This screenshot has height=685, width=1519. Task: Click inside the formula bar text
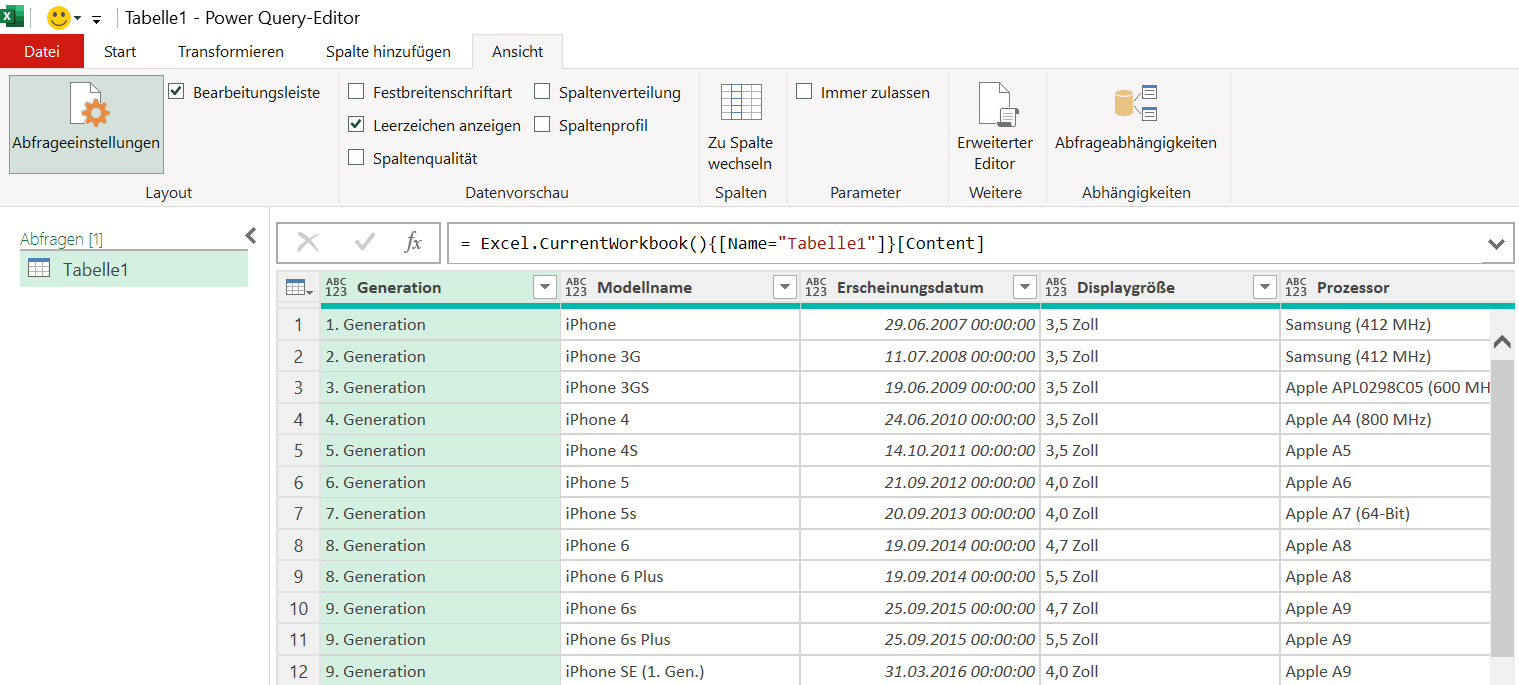pos(722,244)
